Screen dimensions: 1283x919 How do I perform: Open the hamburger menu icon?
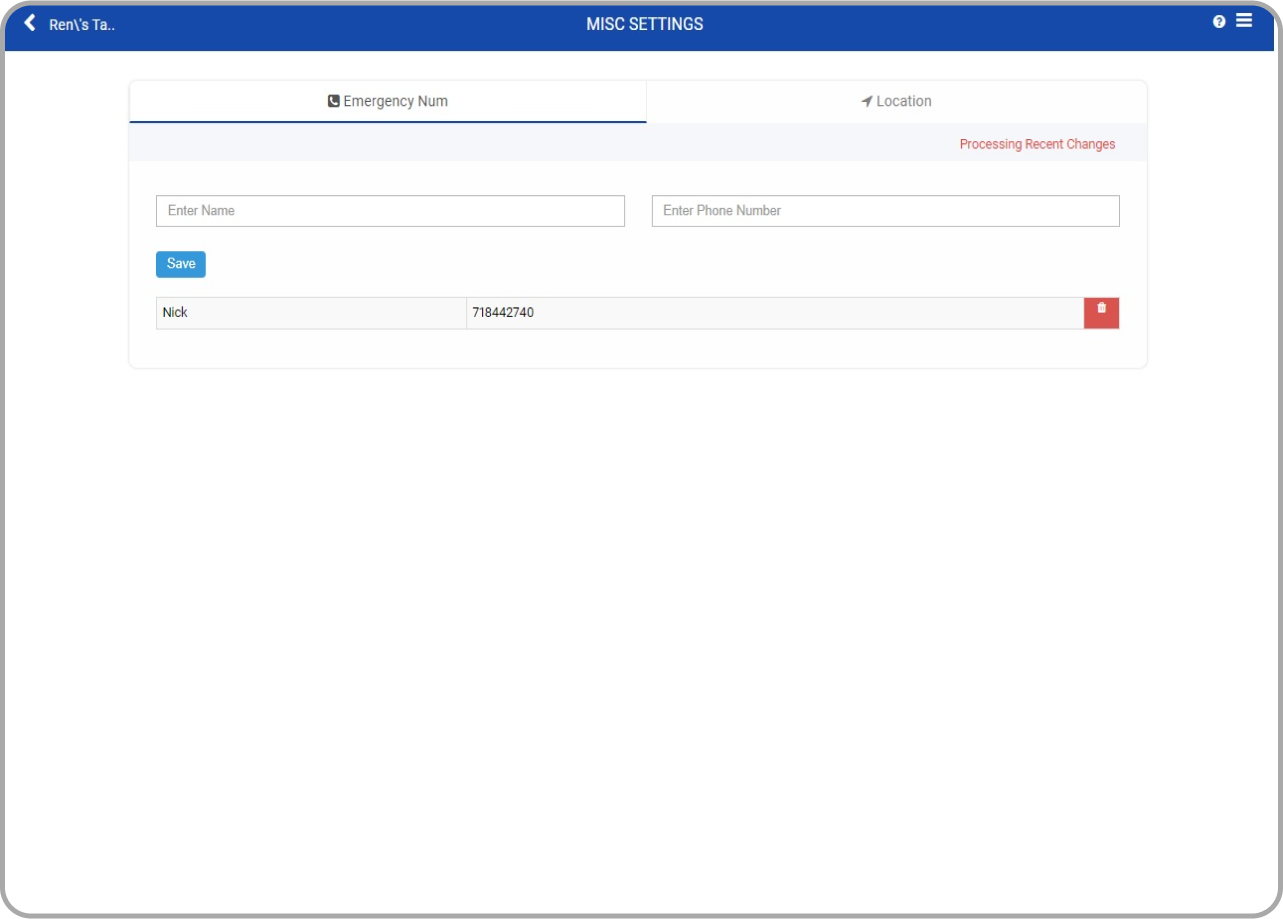coord(1244,20)
